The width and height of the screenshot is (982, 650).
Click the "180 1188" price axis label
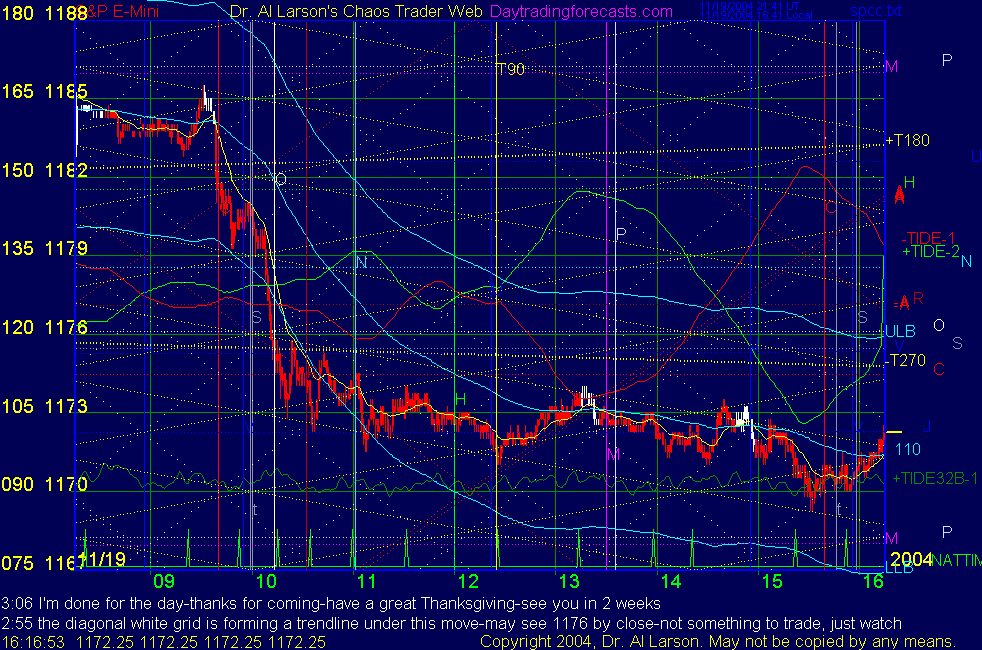coord(44,13)
